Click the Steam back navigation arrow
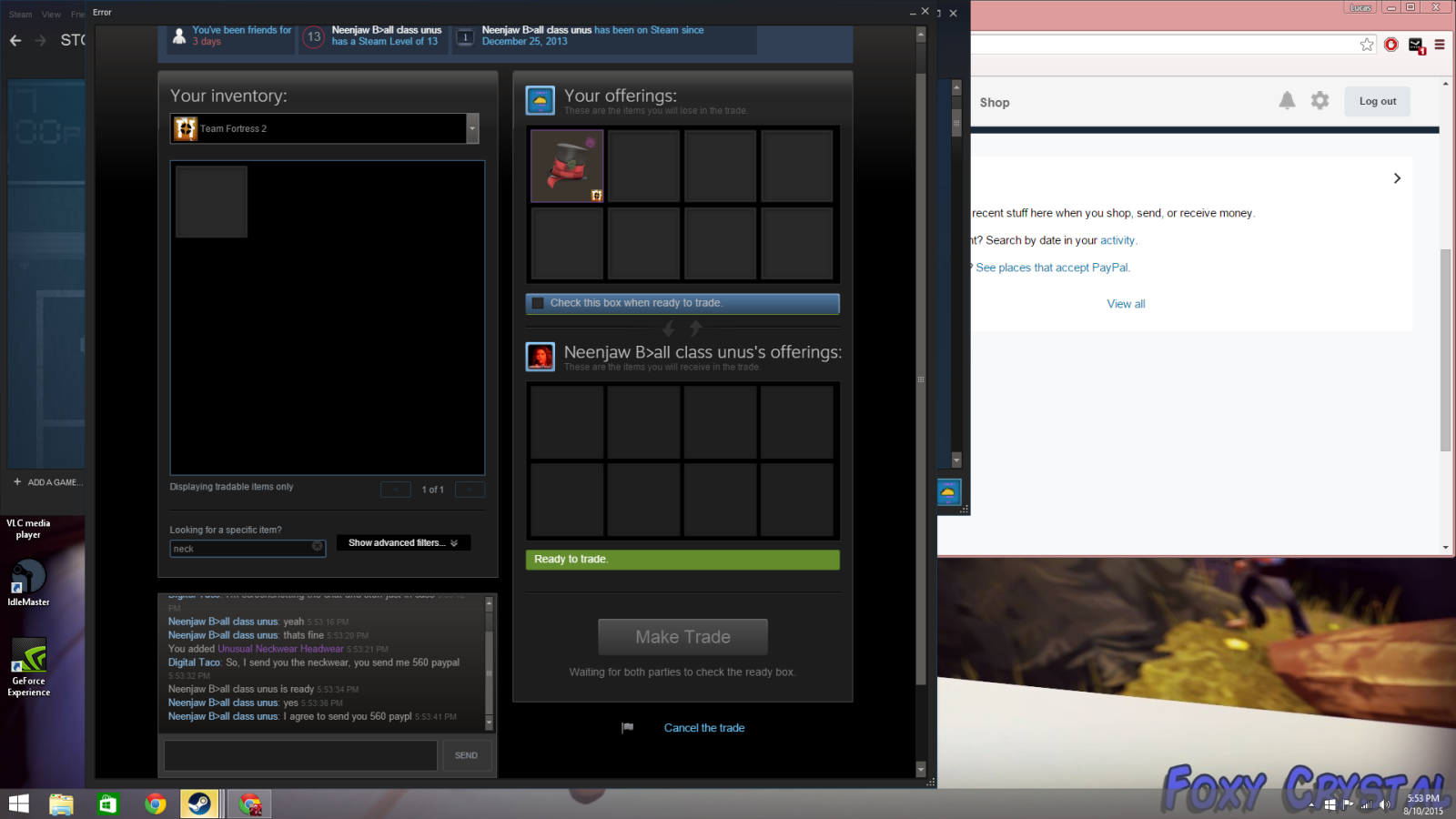This screenshot has width=1456, height=819. coord(15,40)
